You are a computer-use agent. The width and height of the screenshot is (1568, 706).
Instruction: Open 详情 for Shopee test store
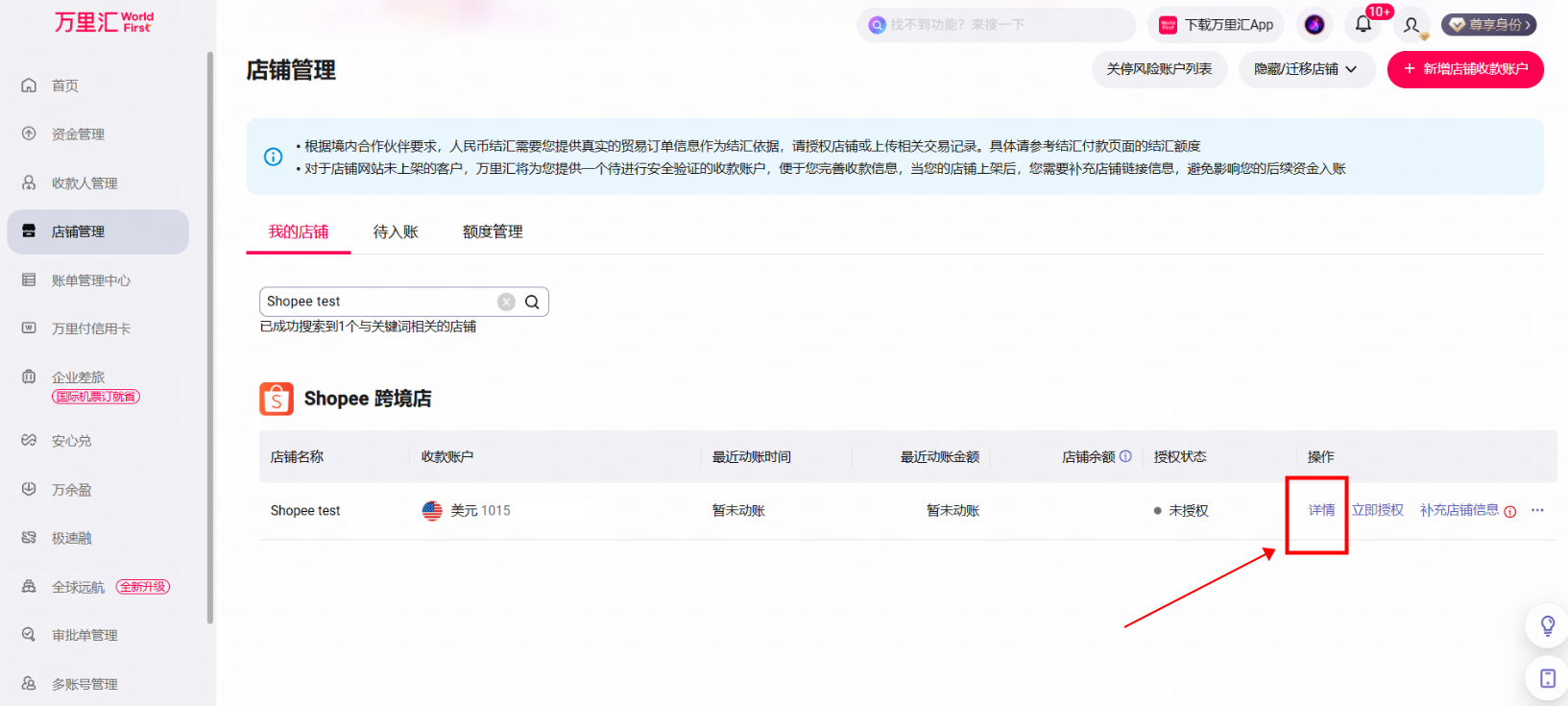point(1321,510)
